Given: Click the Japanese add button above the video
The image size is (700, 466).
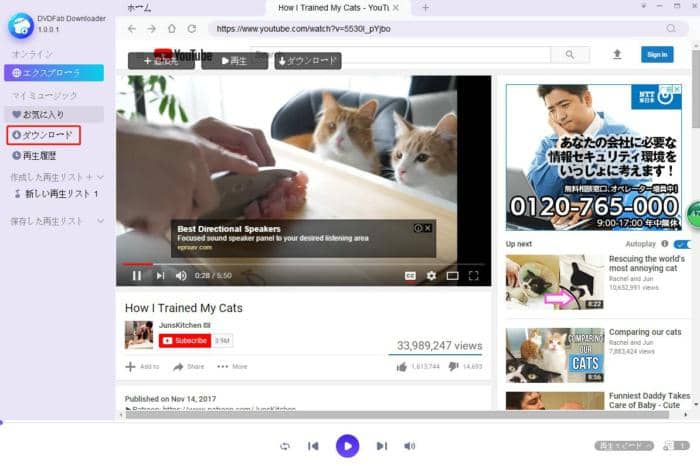Looking at the screenshot, I should (x=161, y=61).
